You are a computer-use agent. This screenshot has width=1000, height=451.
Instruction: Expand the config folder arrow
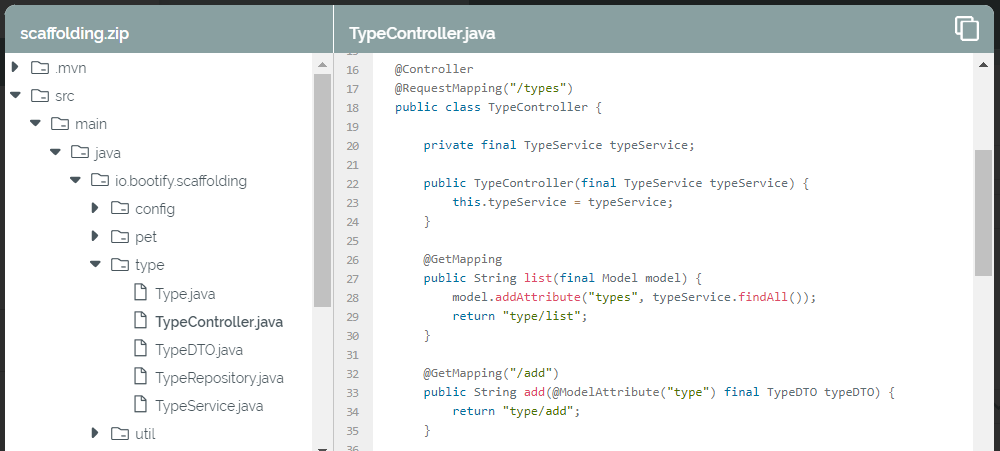tap(95, 208)
